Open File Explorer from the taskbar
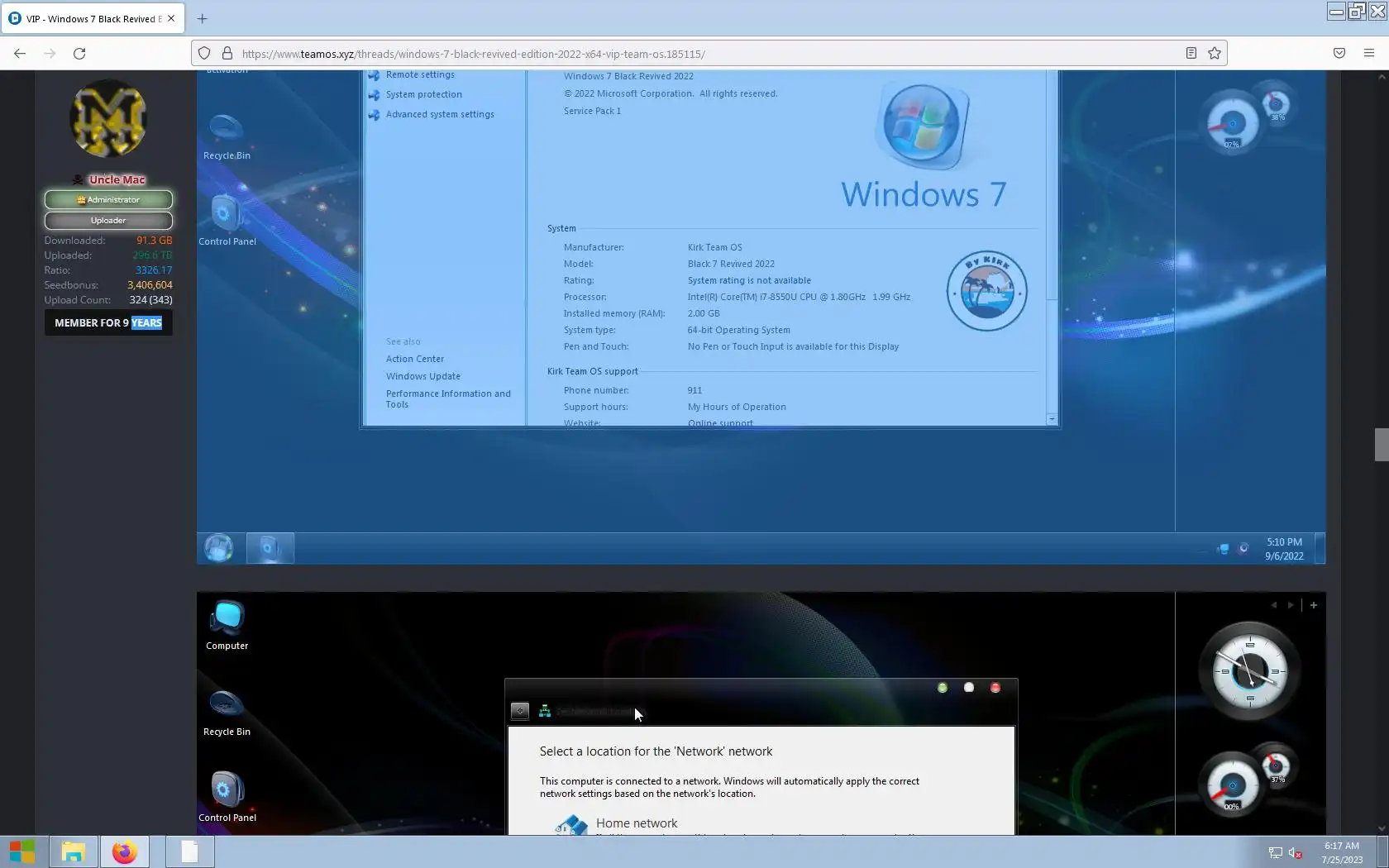The height and width of the screenshot is (868, 1389). pyautogui.click(x=73, y=851)
